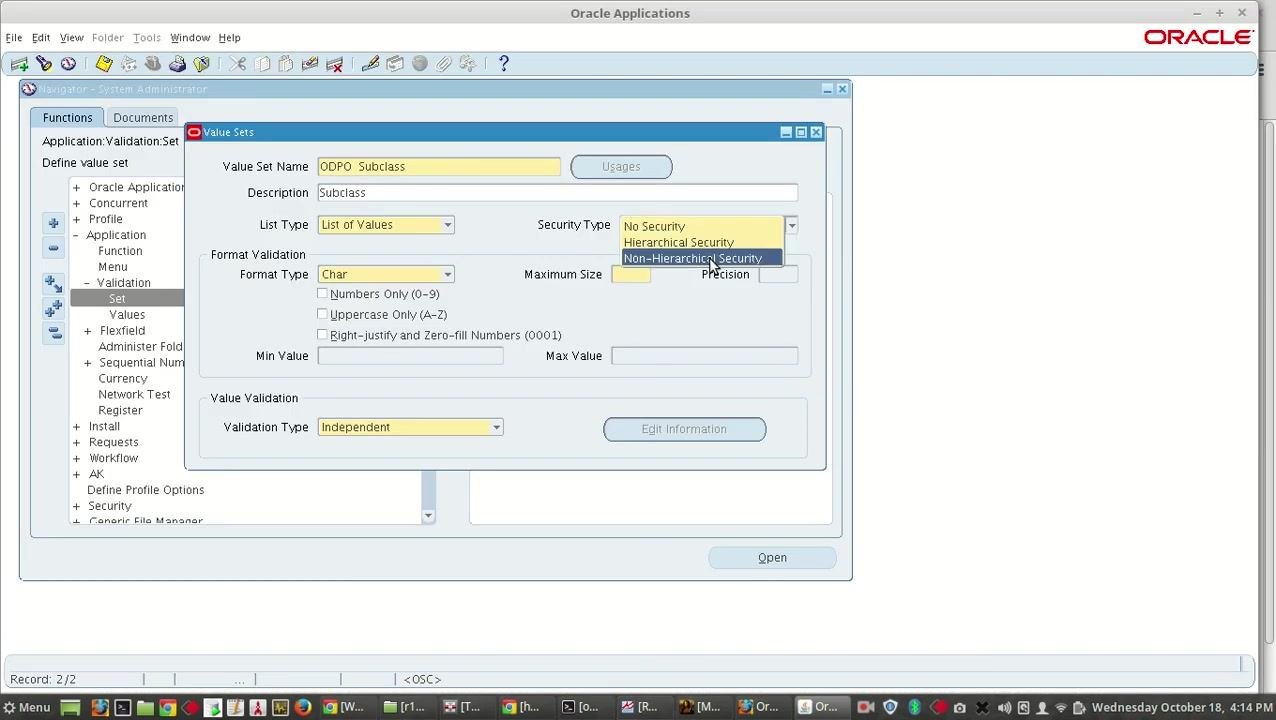Check Right-justify and Zero-fill Numbers

pyautogui.click(x=322, y=335)
